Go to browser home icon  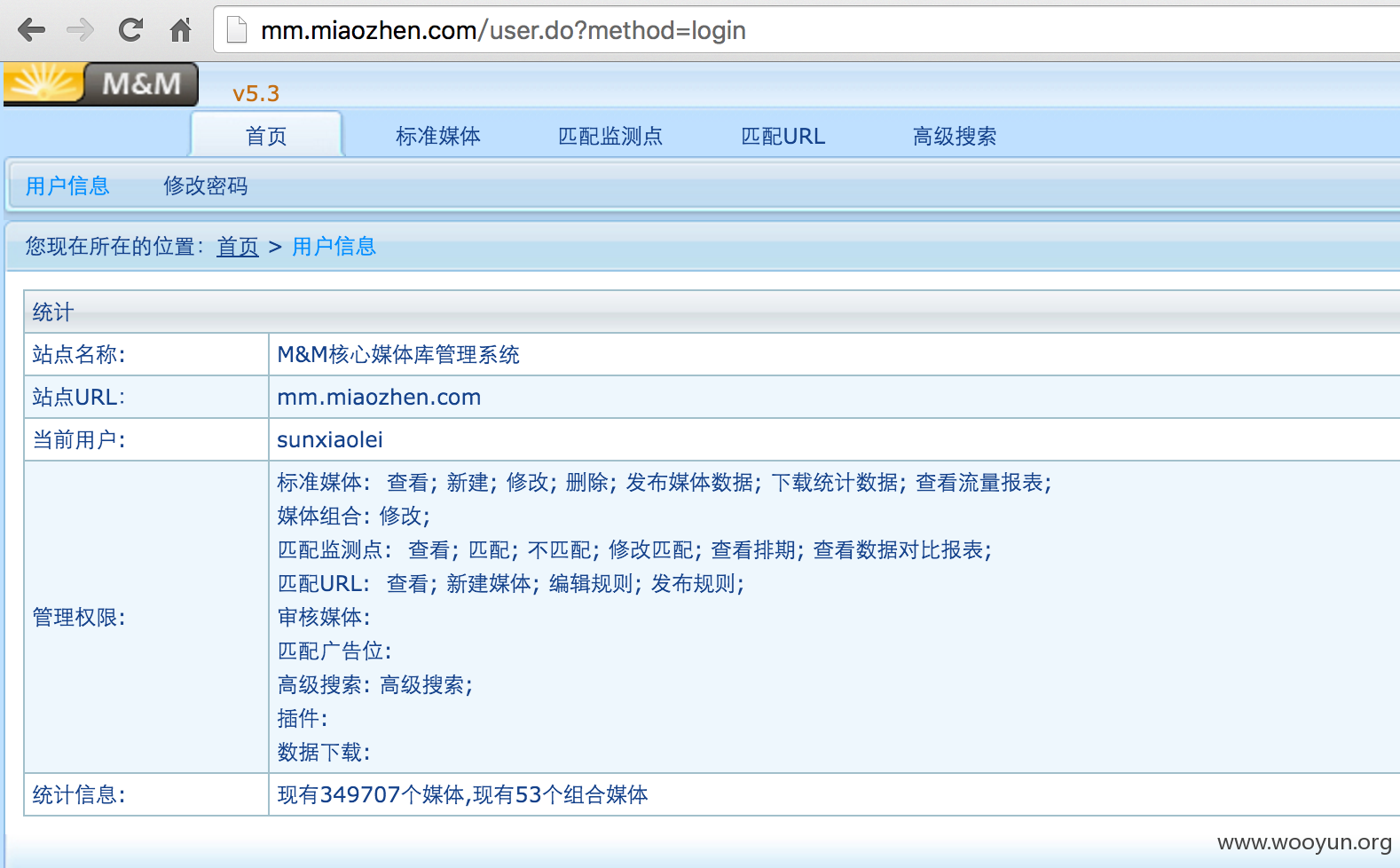pyautogui.click(x=181, y=30)
